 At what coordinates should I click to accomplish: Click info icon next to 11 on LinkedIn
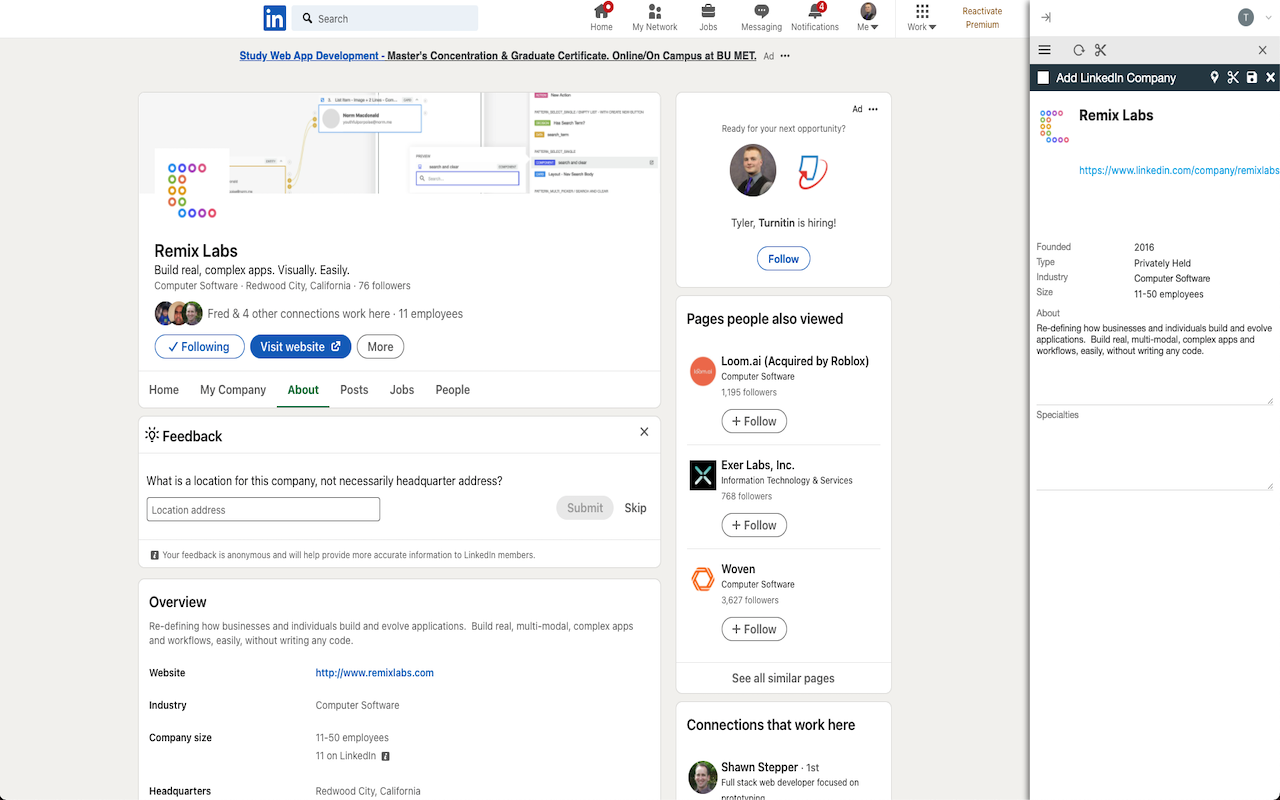pos(386,756)
